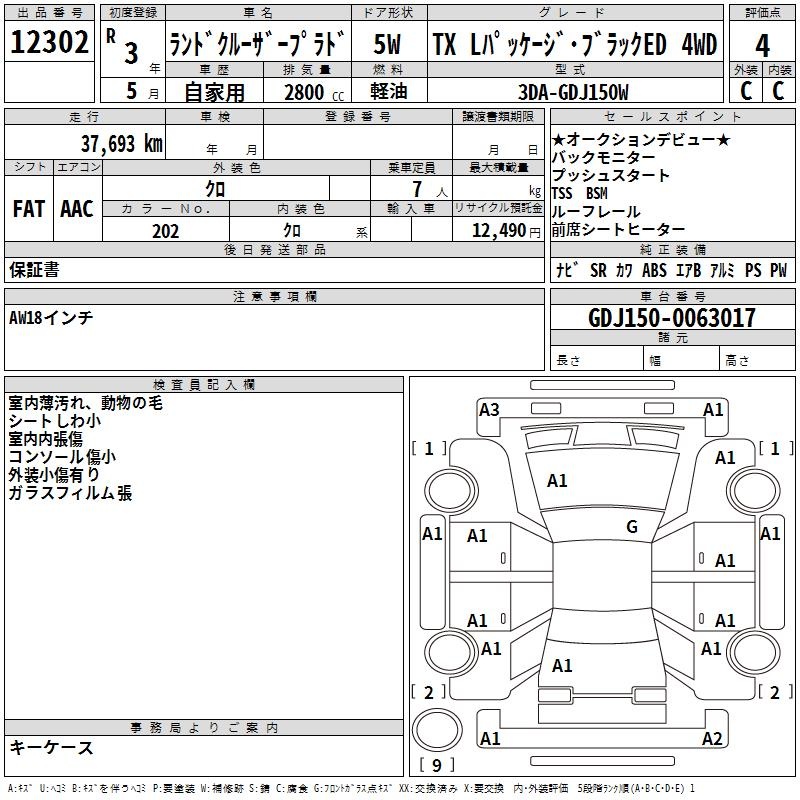Viewport: 800px width, 800px height.
Task: Click the A1 mark on the car hood
Action: 557,481
